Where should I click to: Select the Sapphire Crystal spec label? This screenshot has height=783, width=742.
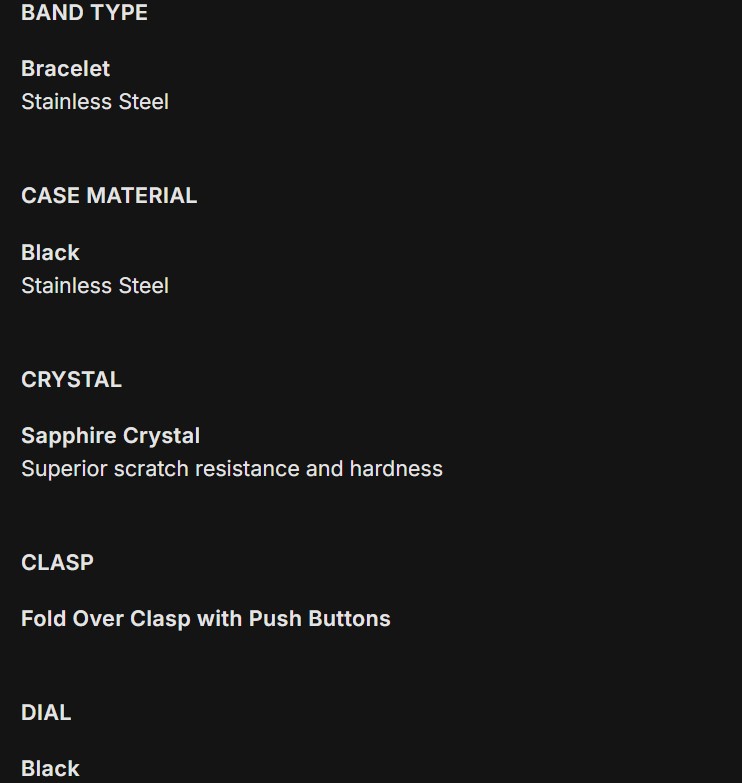110,436
